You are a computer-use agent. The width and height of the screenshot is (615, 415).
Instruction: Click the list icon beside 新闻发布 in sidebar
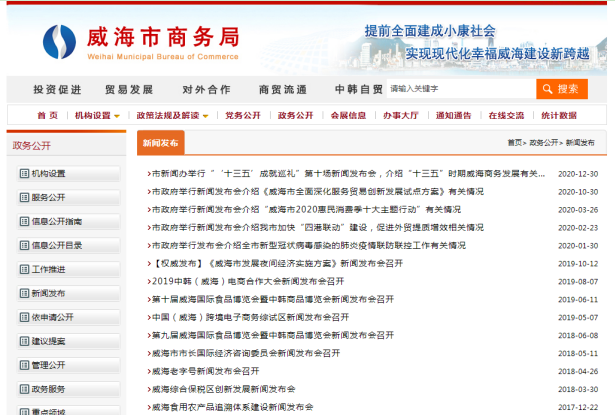coord(24,293)
